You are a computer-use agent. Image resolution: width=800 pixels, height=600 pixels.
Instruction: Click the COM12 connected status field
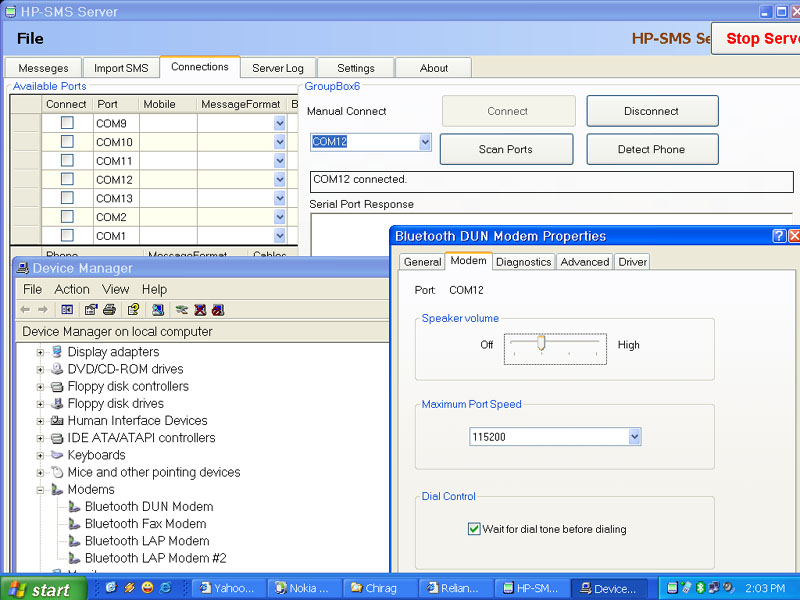552,182
